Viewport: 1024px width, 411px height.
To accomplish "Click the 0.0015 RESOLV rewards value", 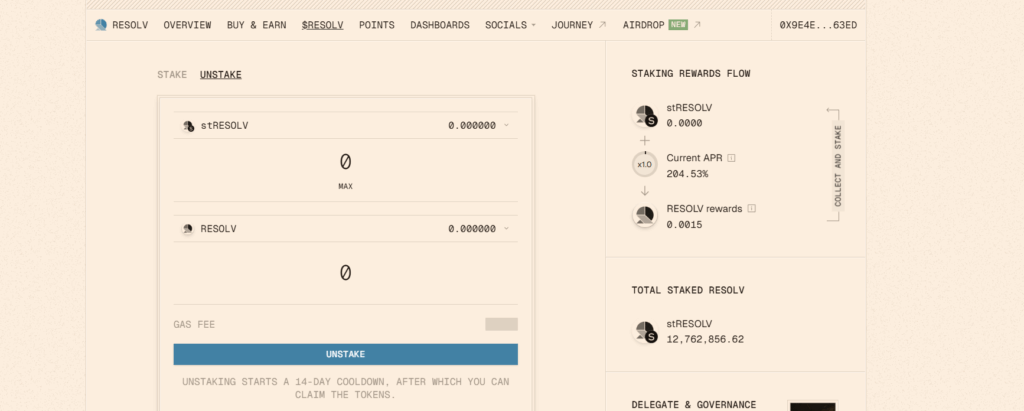I will [684, 224].
